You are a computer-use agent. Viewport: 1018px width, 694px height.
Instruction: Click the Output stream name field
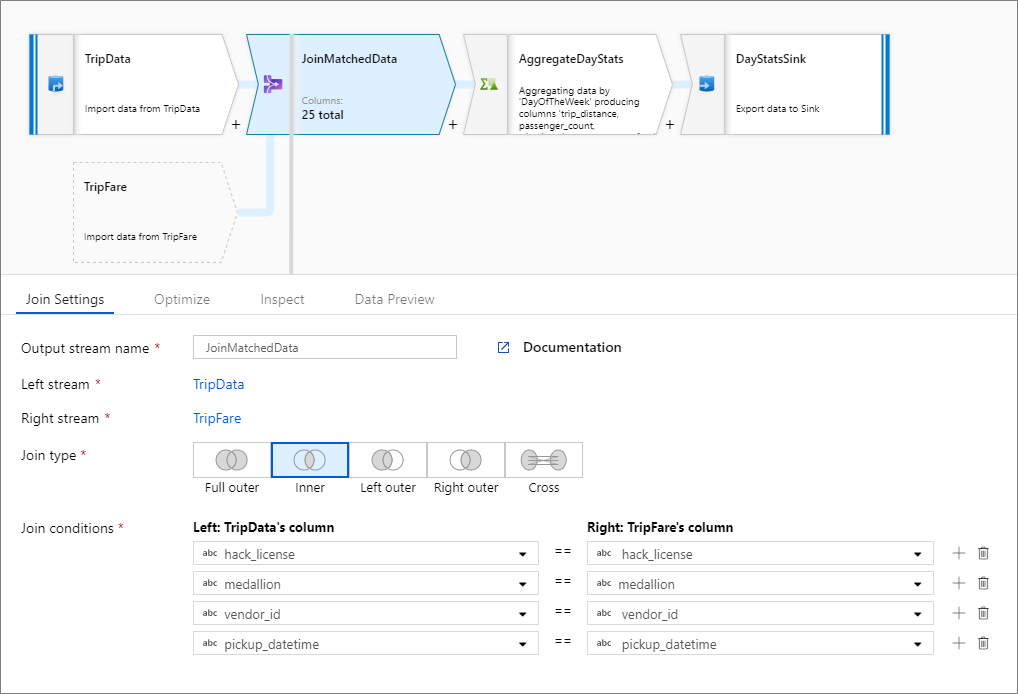click(x=324, y=347)
